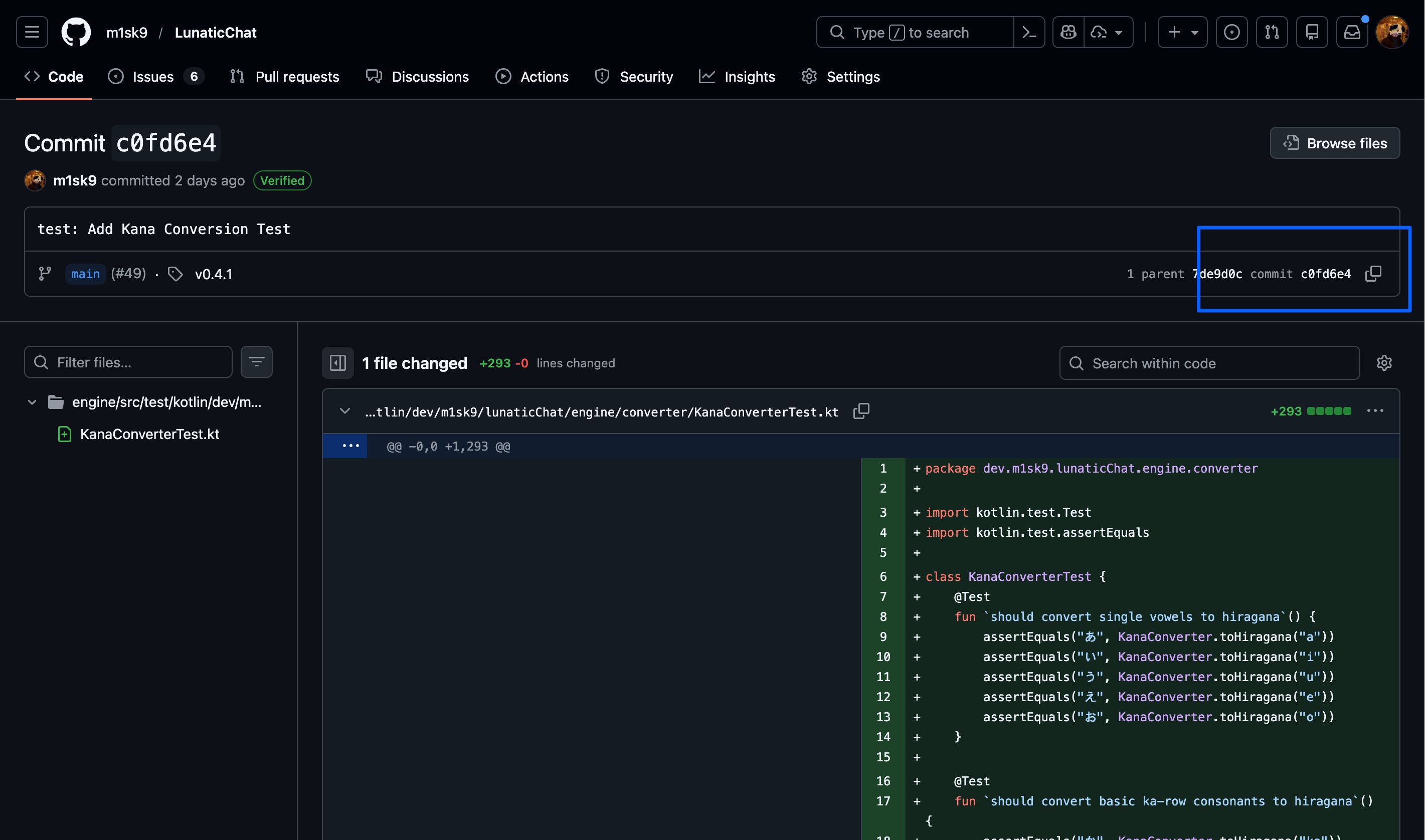Collapse the KanaConverterTest.kt diff

[x=345, y=411]
